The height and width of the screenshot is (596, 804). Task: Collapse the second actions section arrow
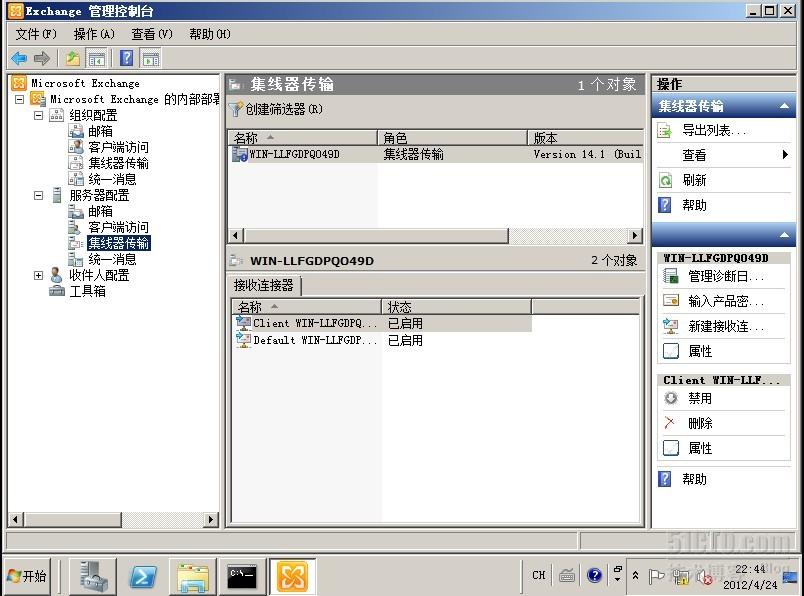[x=784, y=235]
